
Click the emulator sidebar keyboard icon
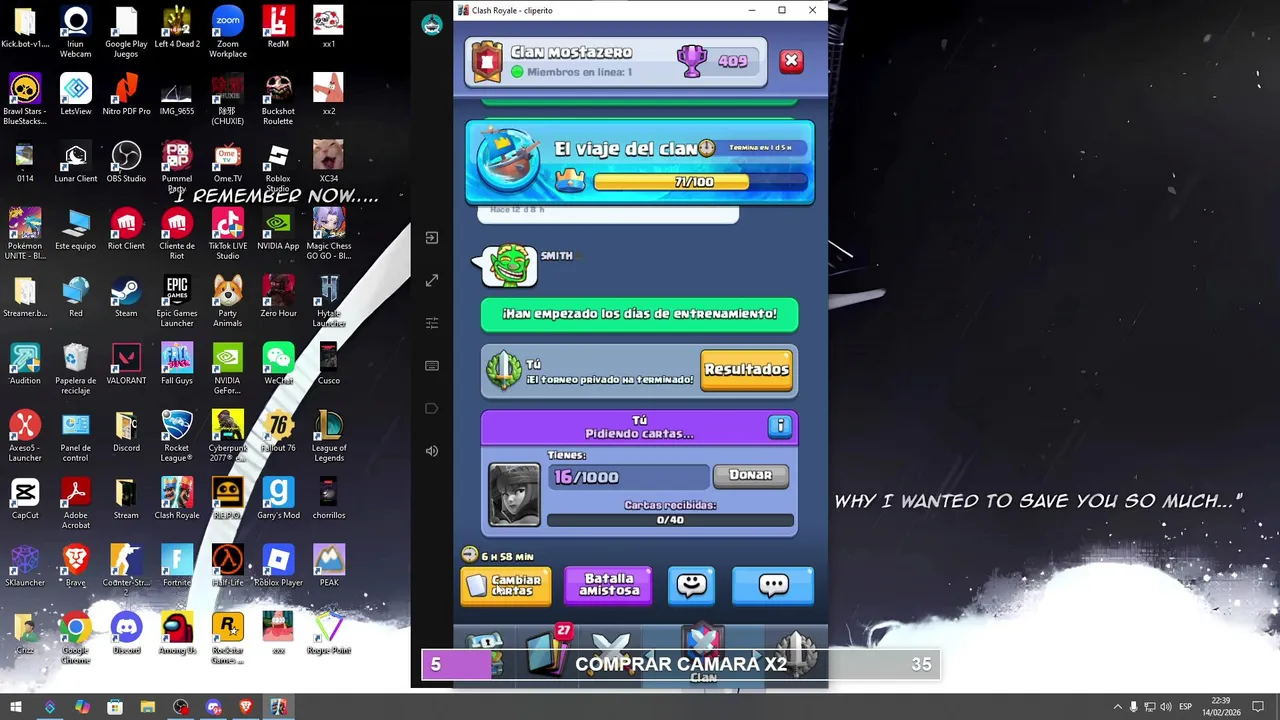[432, 366]
